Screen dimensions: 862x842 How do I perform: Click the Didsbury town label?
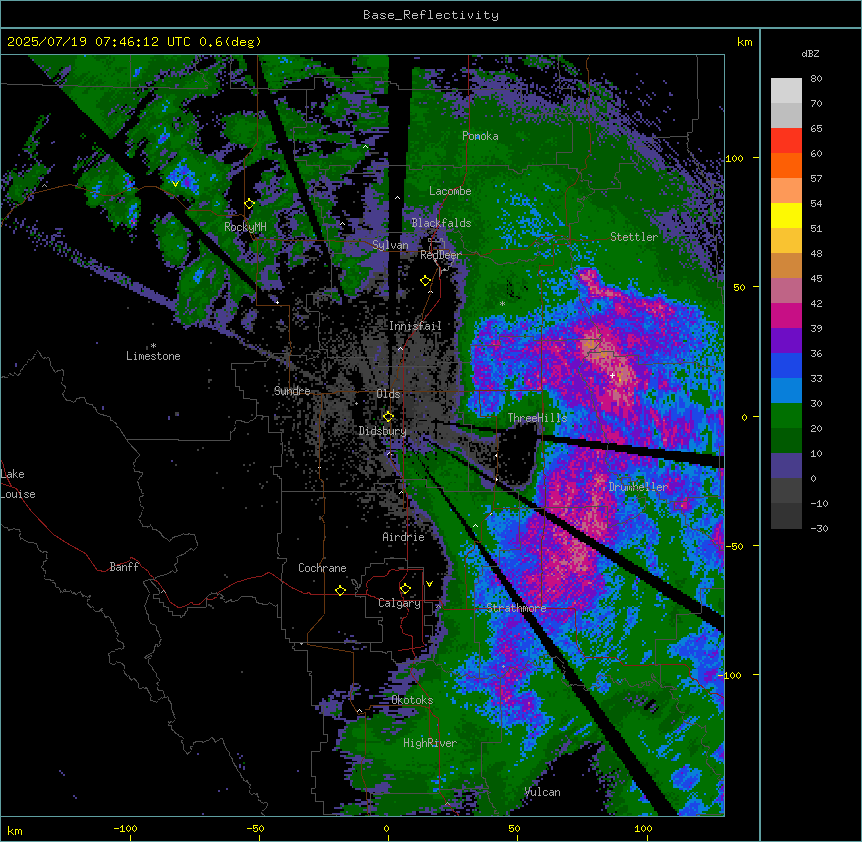[x=383, y=431]
